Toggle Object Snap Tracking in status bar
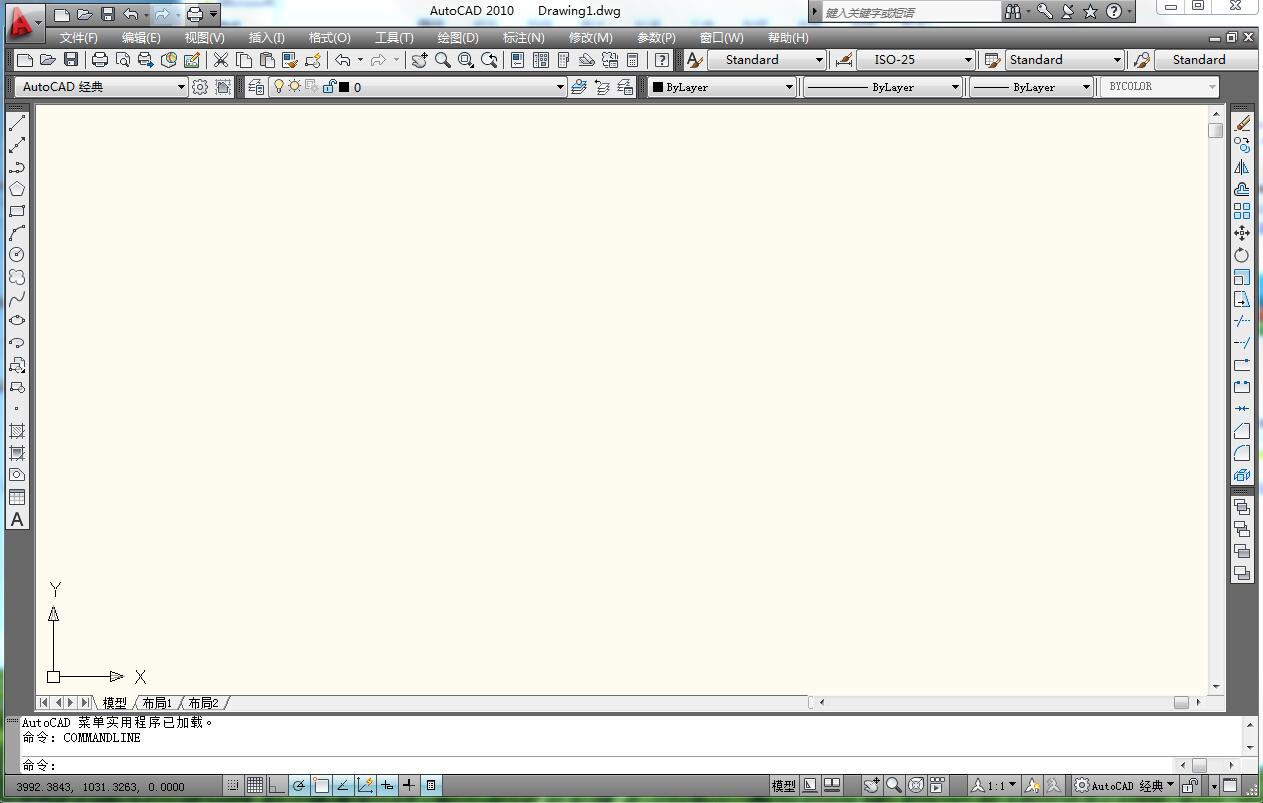Viewport: 1263px width, 803px height. coord(343,786)
